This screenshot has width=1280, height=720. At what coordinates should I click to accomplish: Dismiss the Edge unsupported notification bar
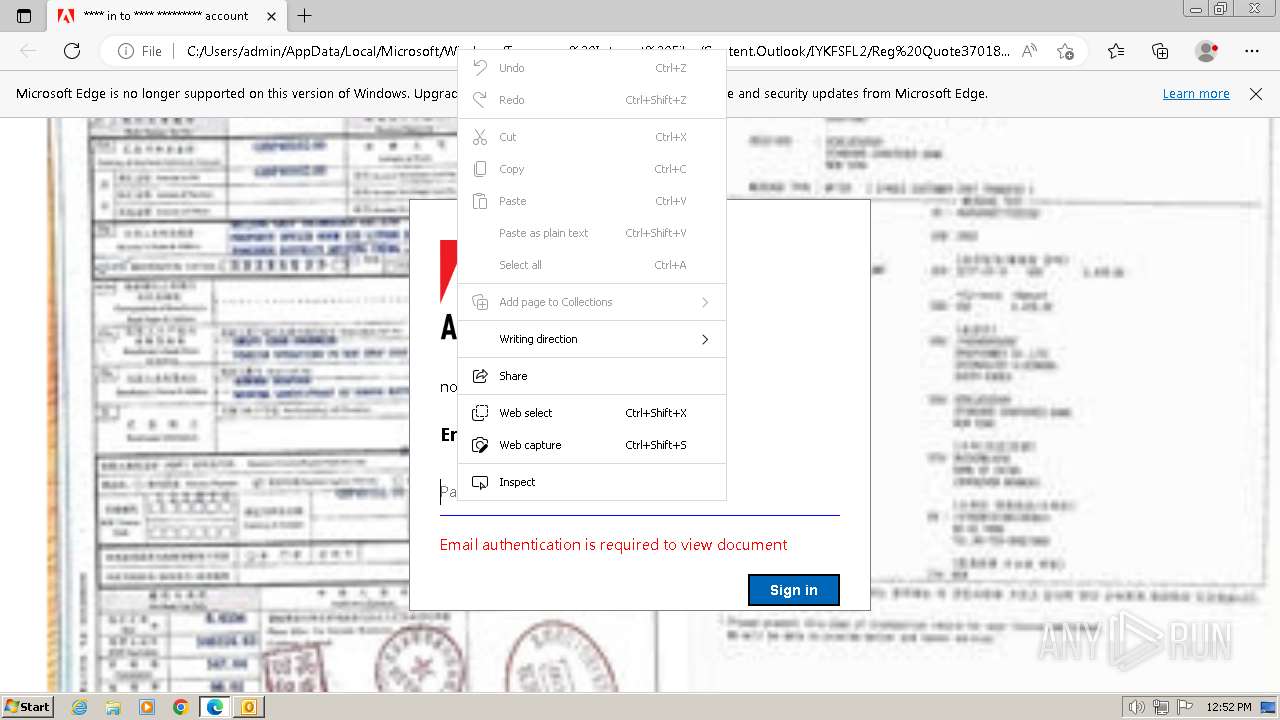1256,94
